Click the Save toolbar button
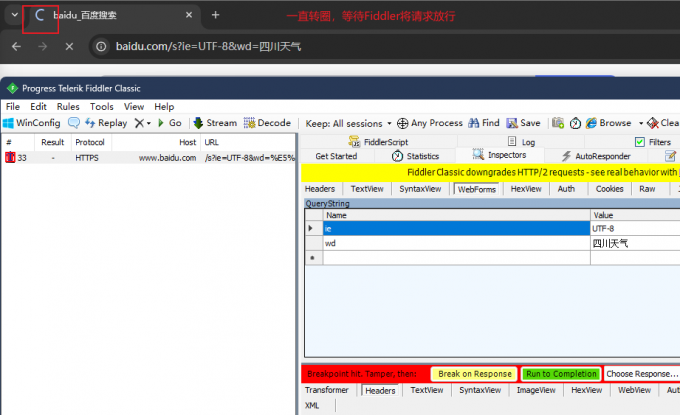 point(523,123)
